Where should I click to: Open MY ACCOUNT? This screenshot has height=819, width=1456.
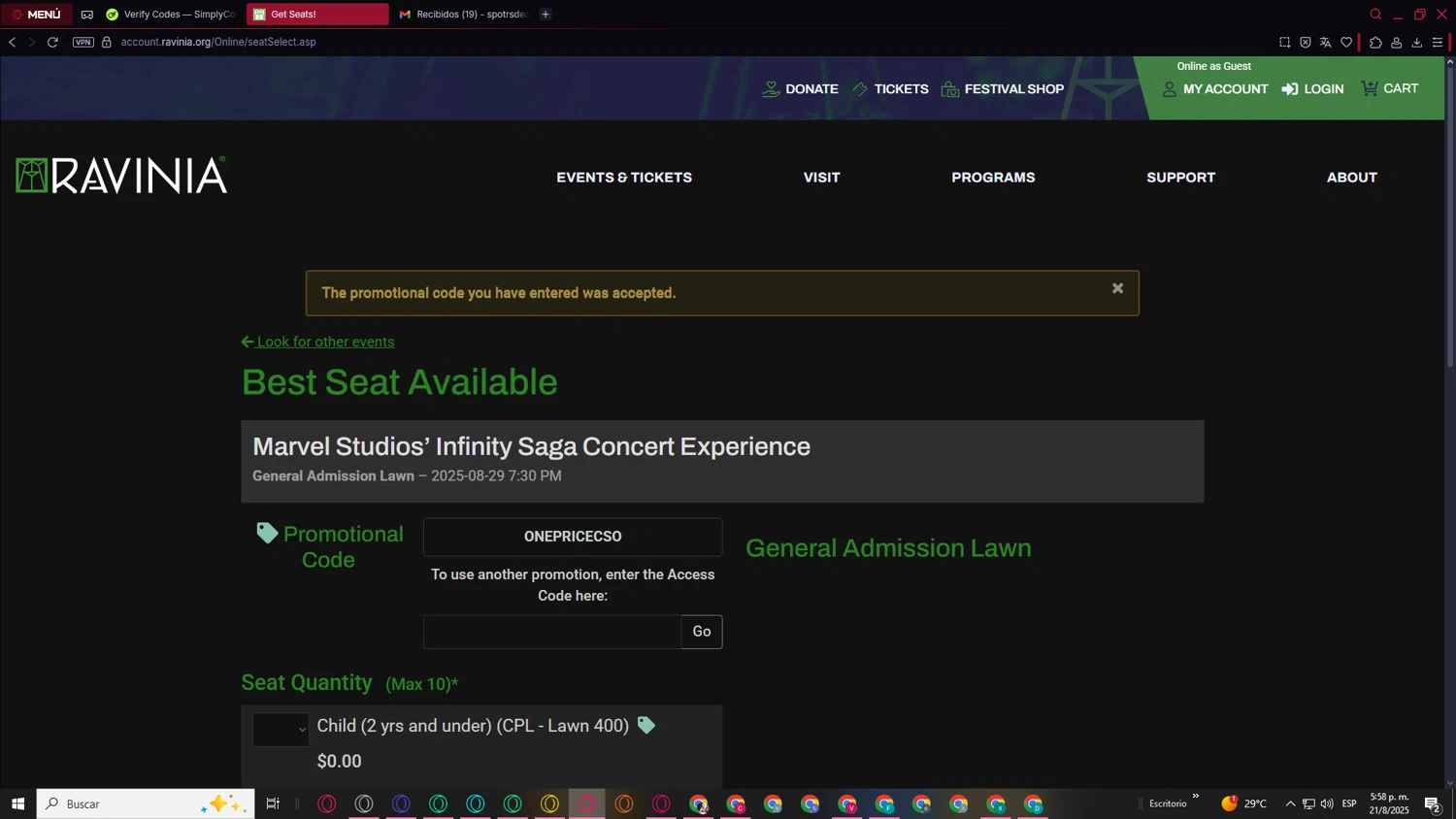[1215, 89]
